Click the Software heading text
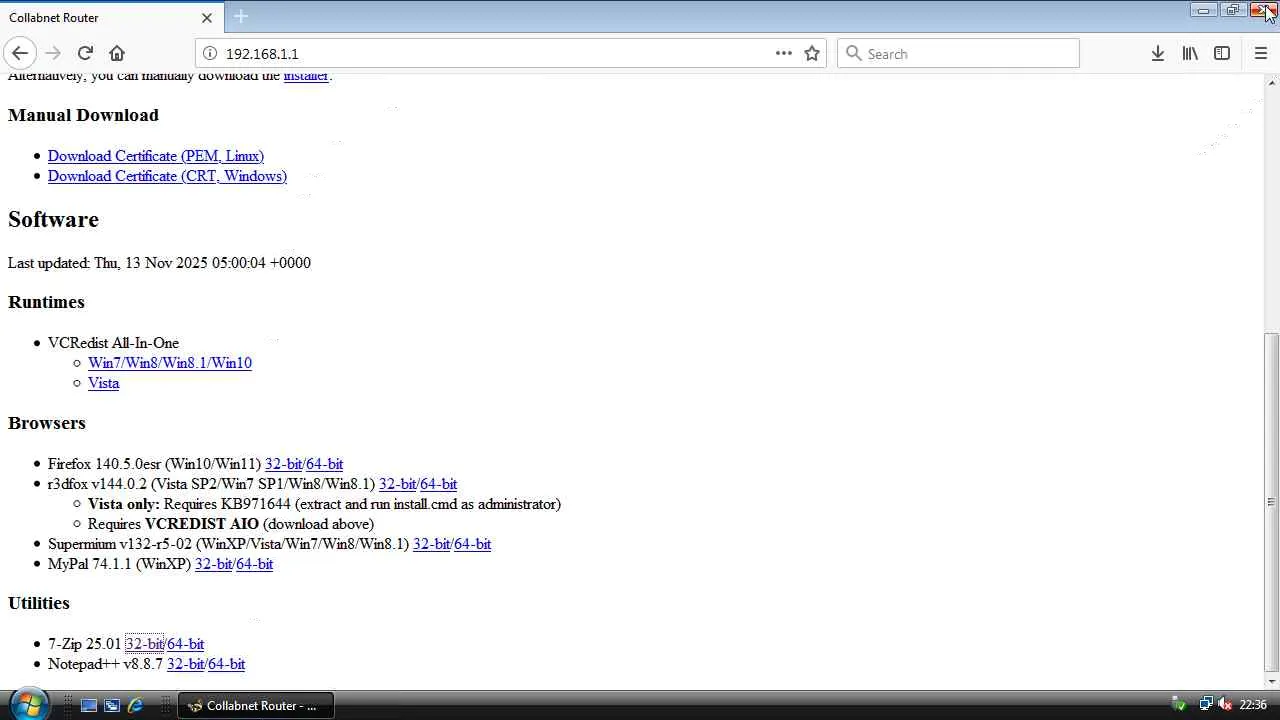The height and width of the screenshot is (720, 1280). pos(53,219)
